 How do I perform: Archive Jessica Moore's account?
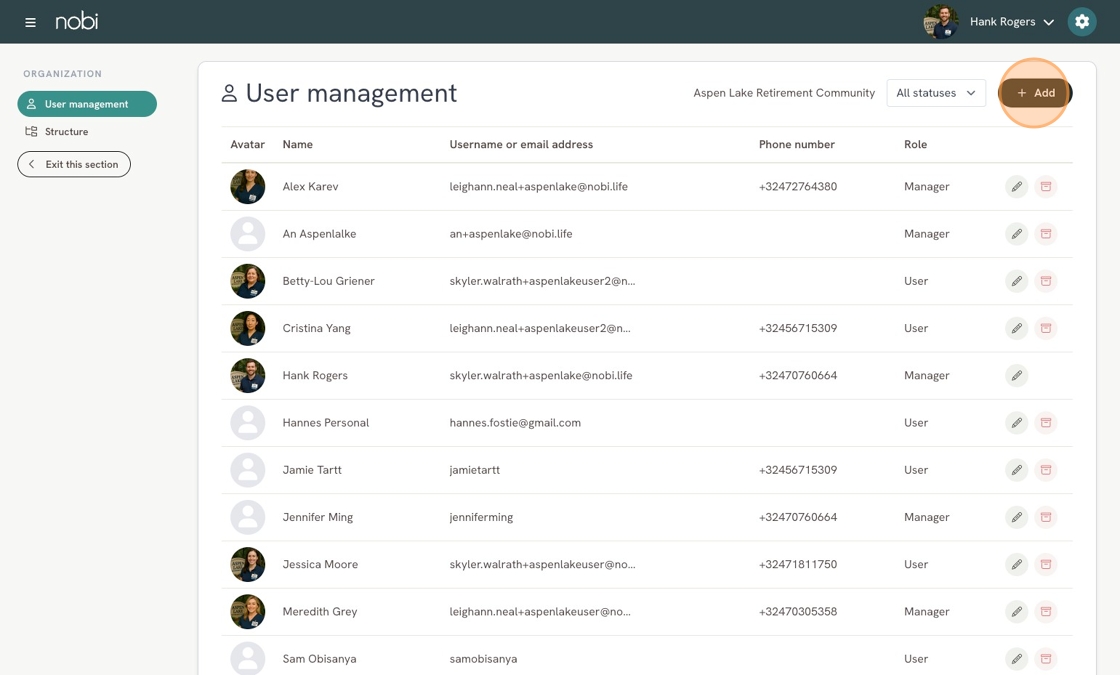(x=1046, y=564)
